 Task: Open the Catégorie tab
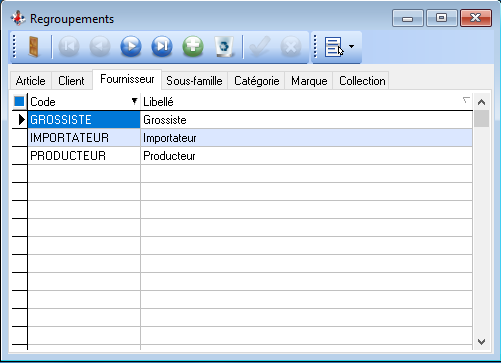[x=257, y=81]
